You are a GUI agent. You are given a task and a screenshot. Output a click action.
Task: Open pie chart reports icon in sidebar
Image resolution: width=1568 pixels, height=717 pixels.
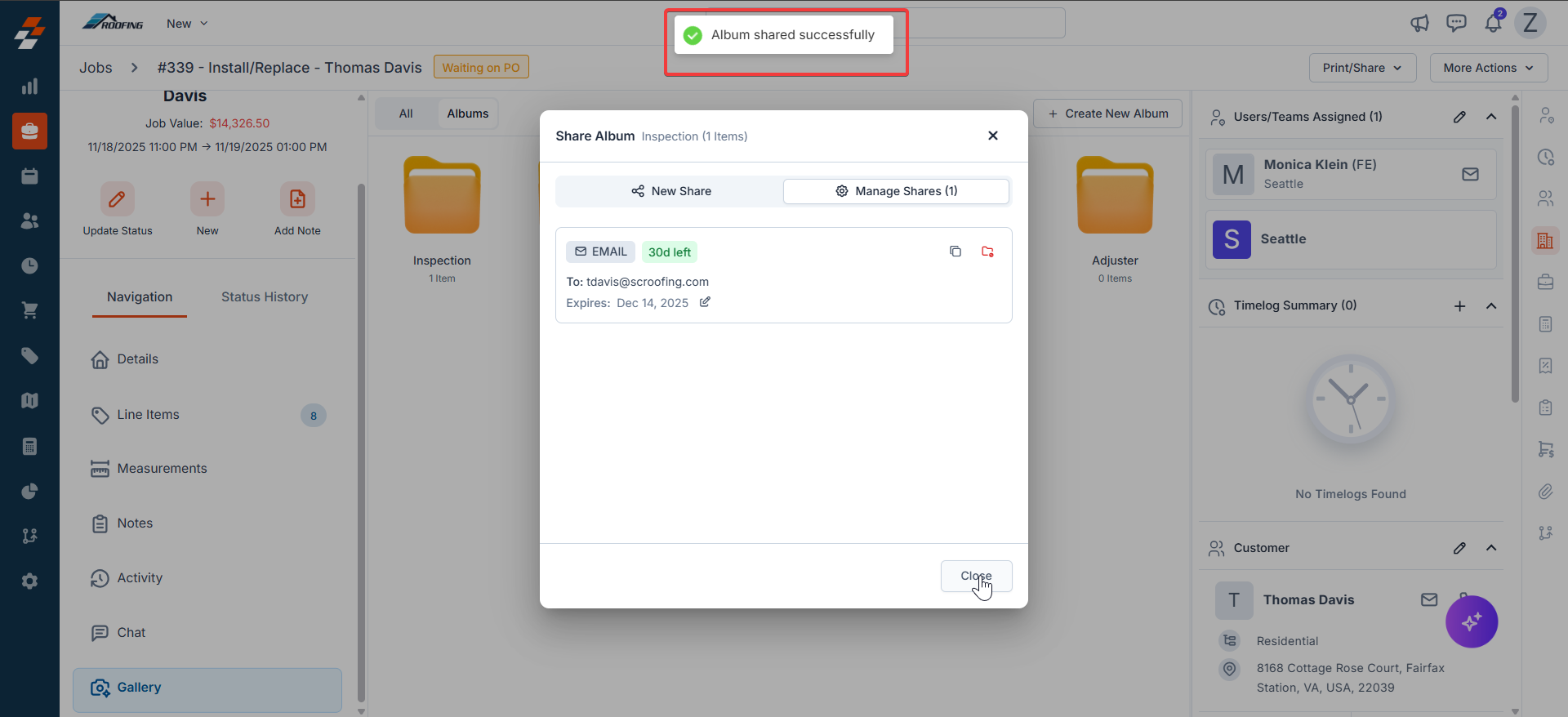click(29, 491)
